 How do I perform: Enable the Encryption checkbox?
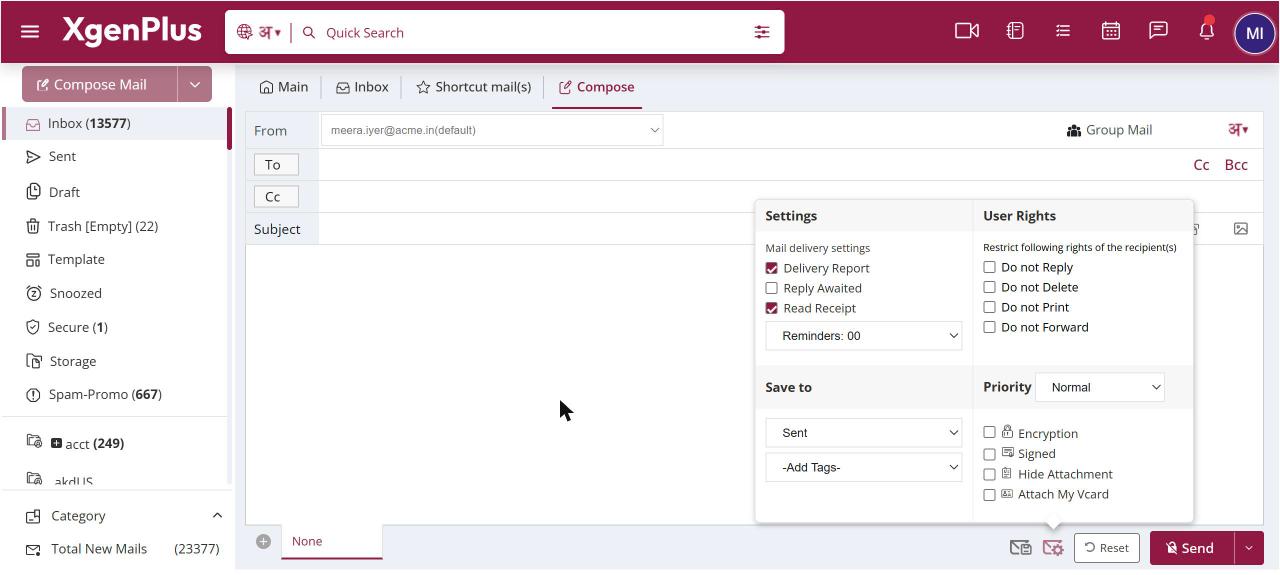[x=989, y=432]
